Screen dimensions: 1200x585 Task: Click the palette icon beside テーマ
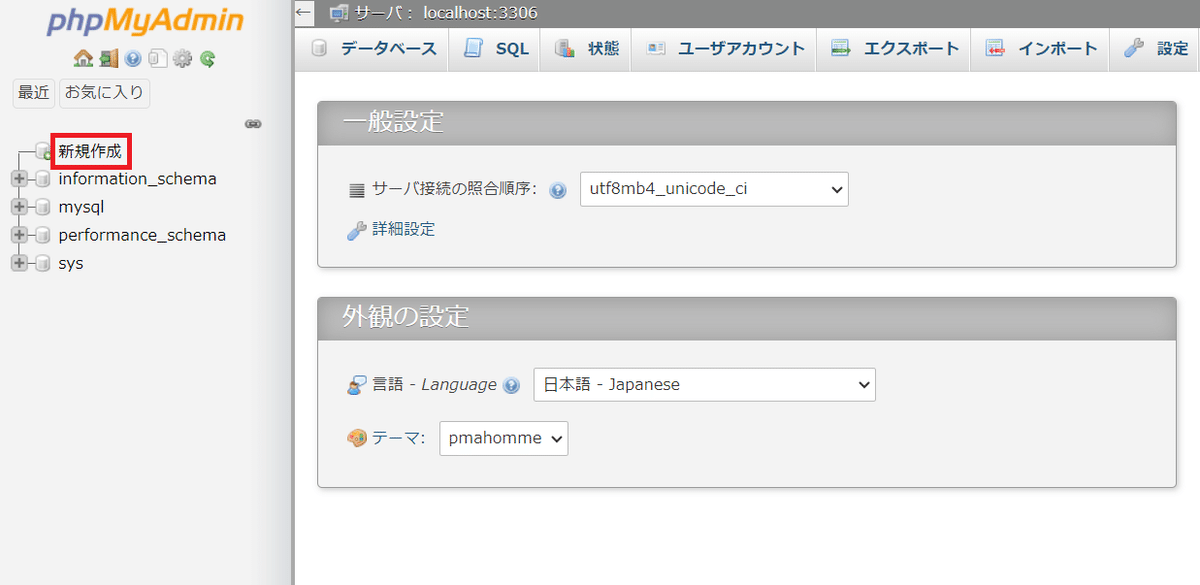357,438
